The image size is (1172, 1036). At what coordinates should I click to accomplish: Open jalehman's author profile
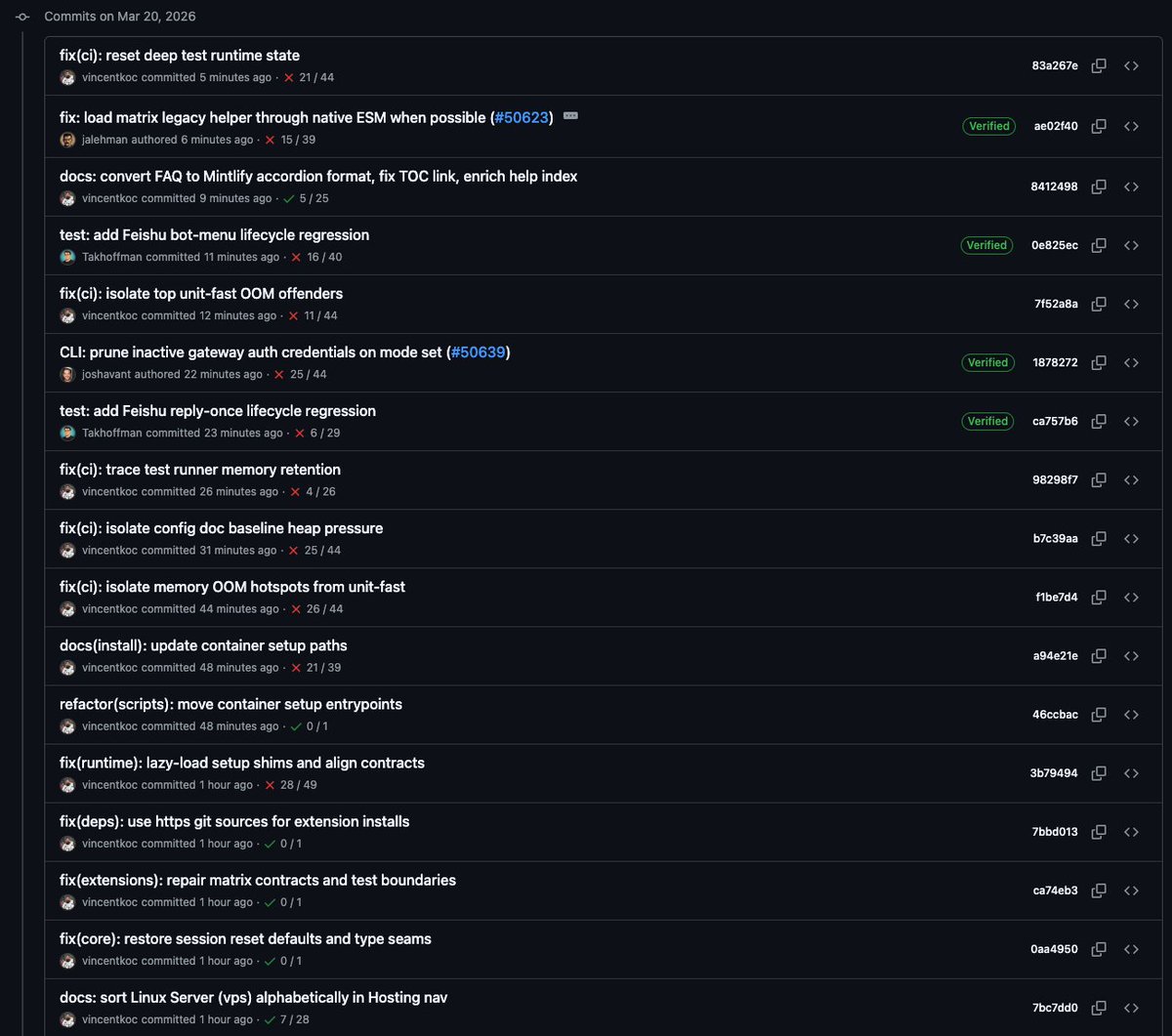105,140
